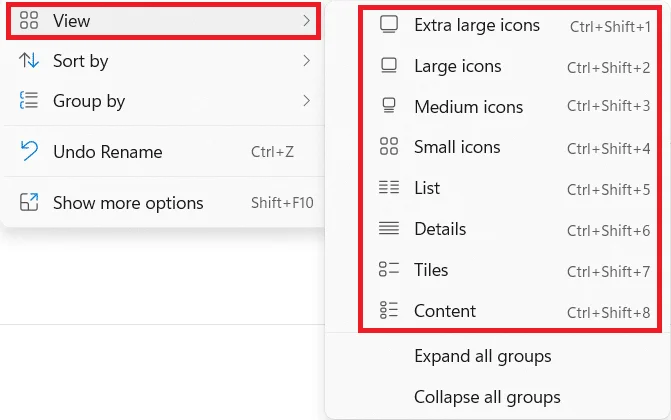Switch to Large icons view
Viewport: 671px width, 420px height.
point(510,66)
